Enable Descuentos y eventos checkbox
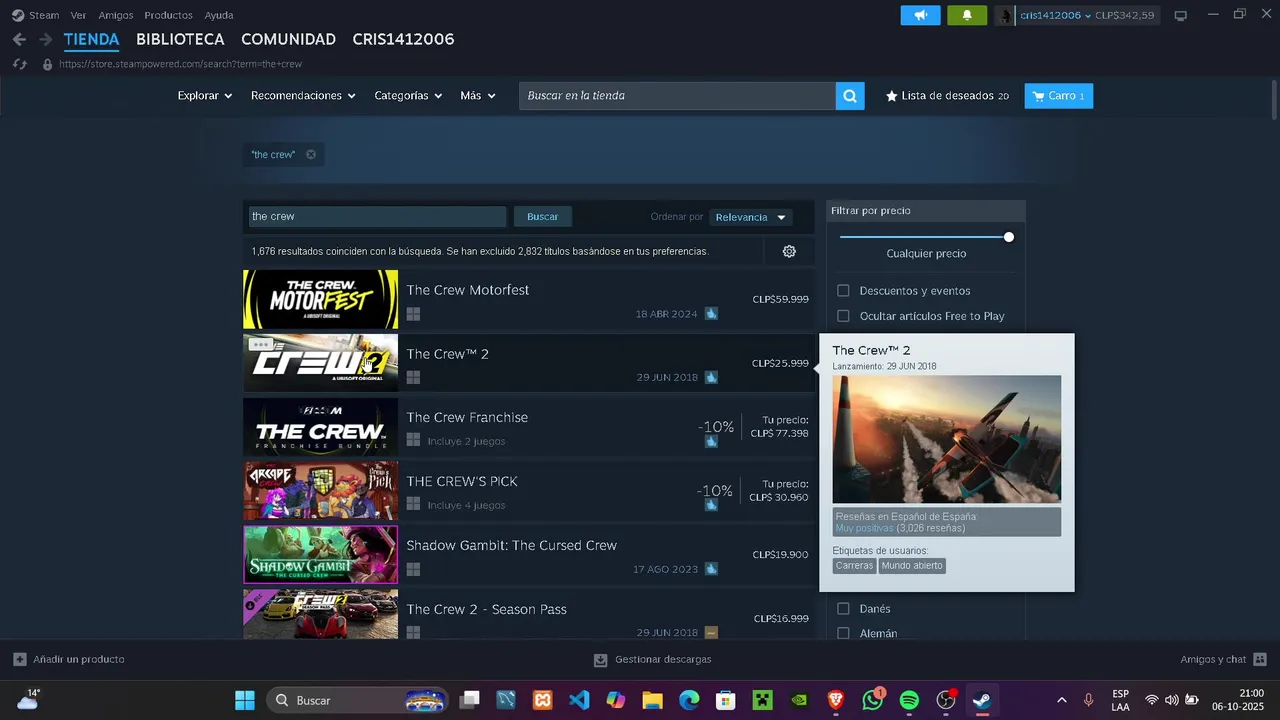The width and height of the screenshot is (1280, 720). (x=843, y=291)
